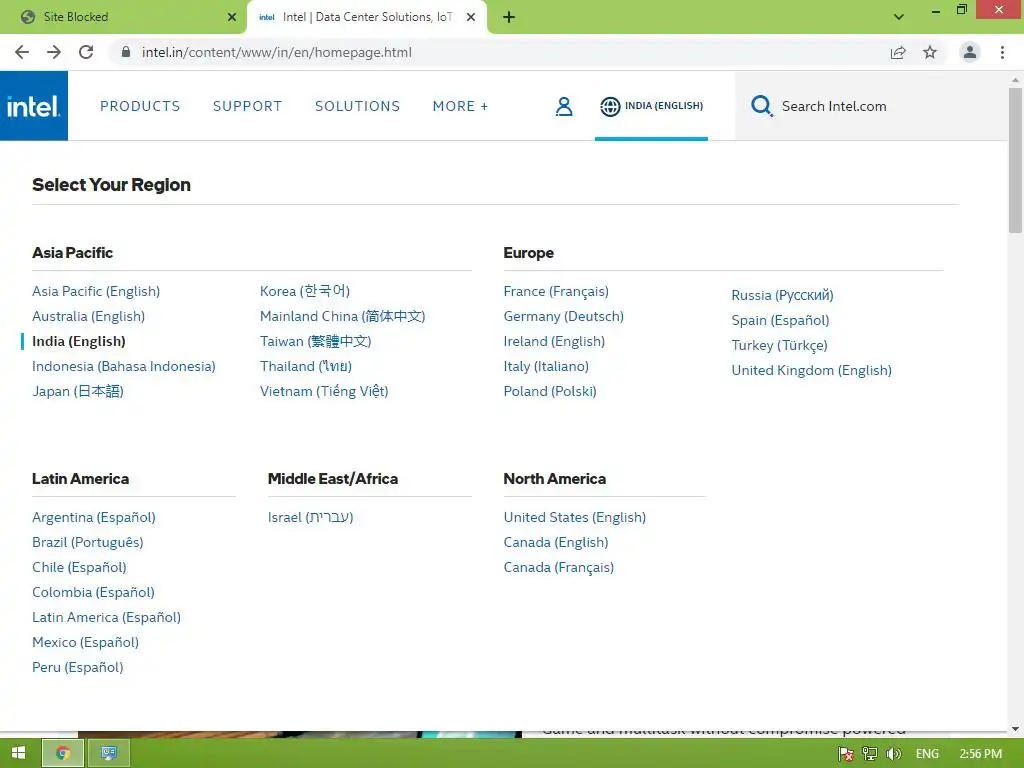The image size is (1024, 768).
Task: Select Australia (English) region
Action: click(x=88, y=316)
